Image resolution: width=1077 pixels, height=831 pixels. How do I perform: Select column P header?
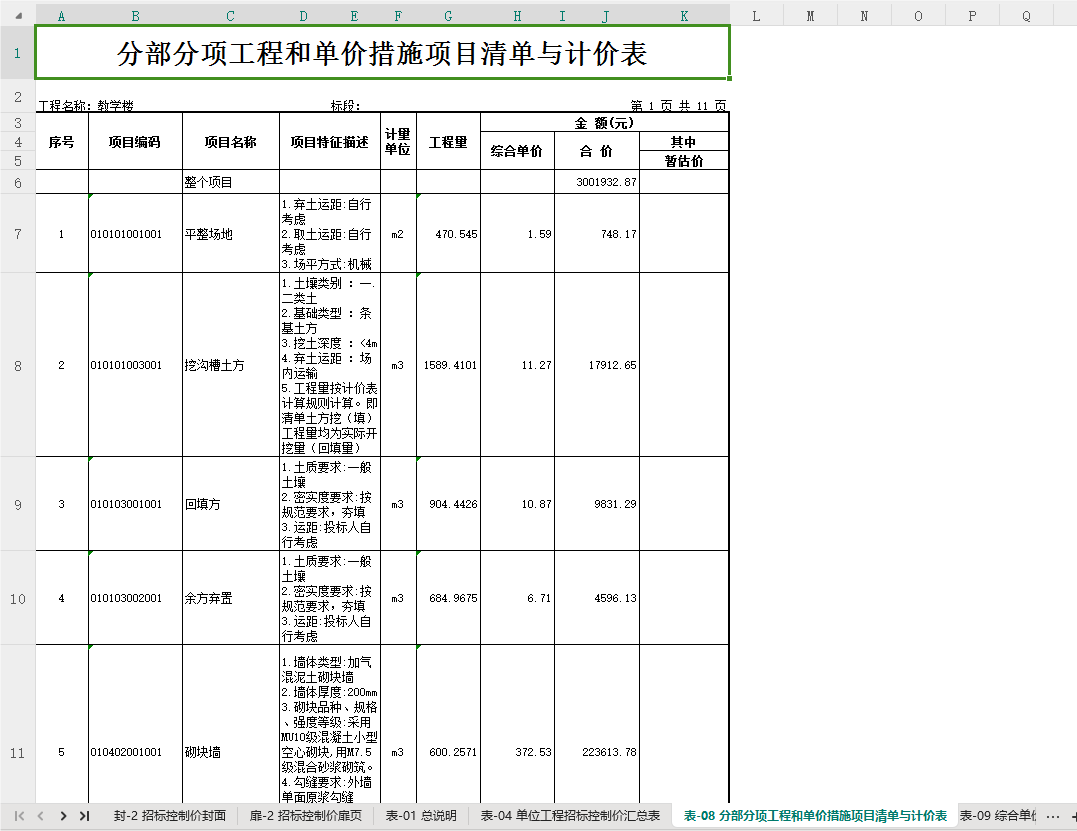[972, 16]
